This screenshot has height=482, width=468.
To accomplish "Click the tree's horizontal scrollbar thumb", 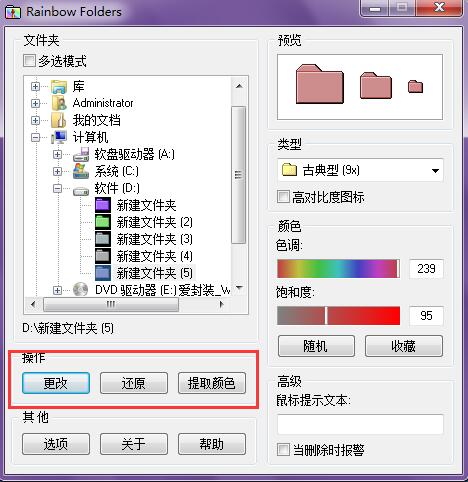I will click(x=111, y=304).
